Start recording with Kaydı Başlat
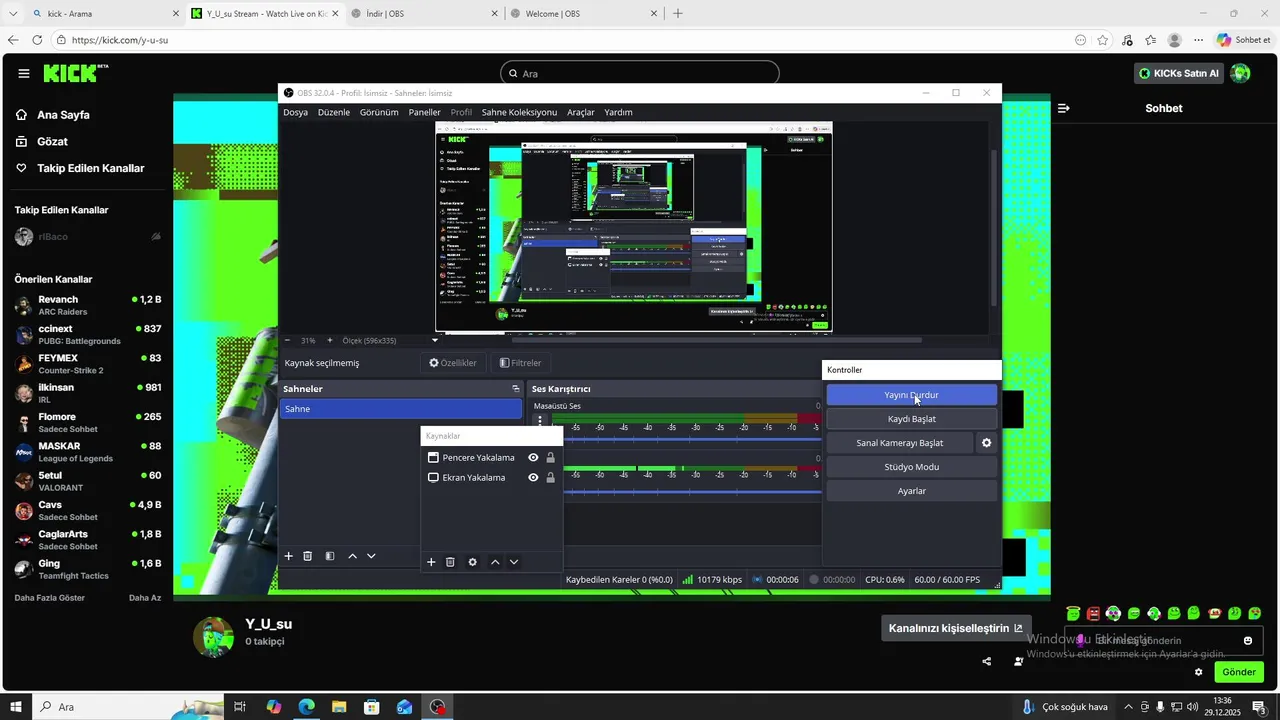Viewport: 1280px width, 720px height. point(912,419)
